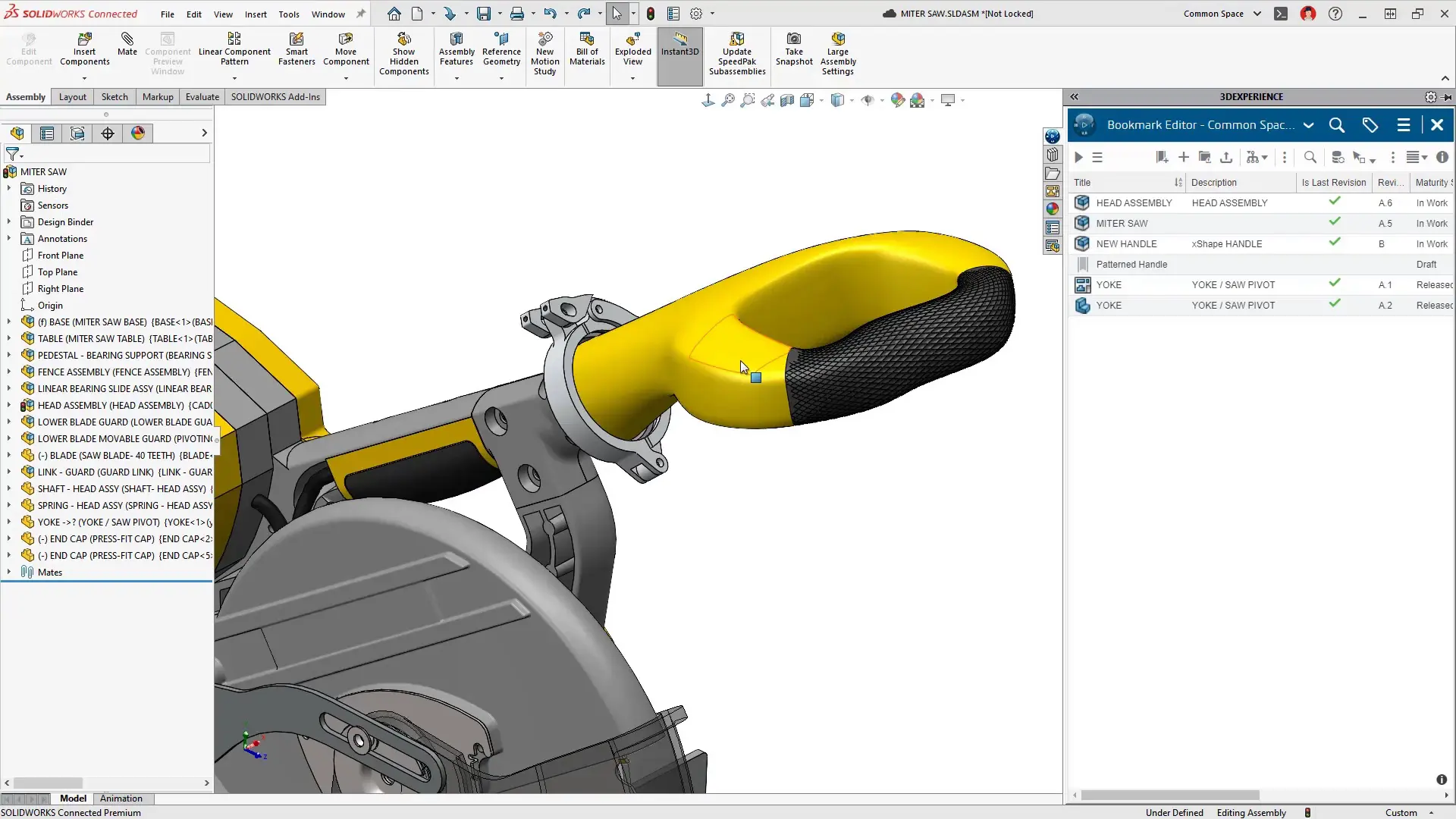Viewport: 1456px width, 819px height.
Task: Switch to SOLIDWORKS Add-Ins tab
Action: (275, 97)
